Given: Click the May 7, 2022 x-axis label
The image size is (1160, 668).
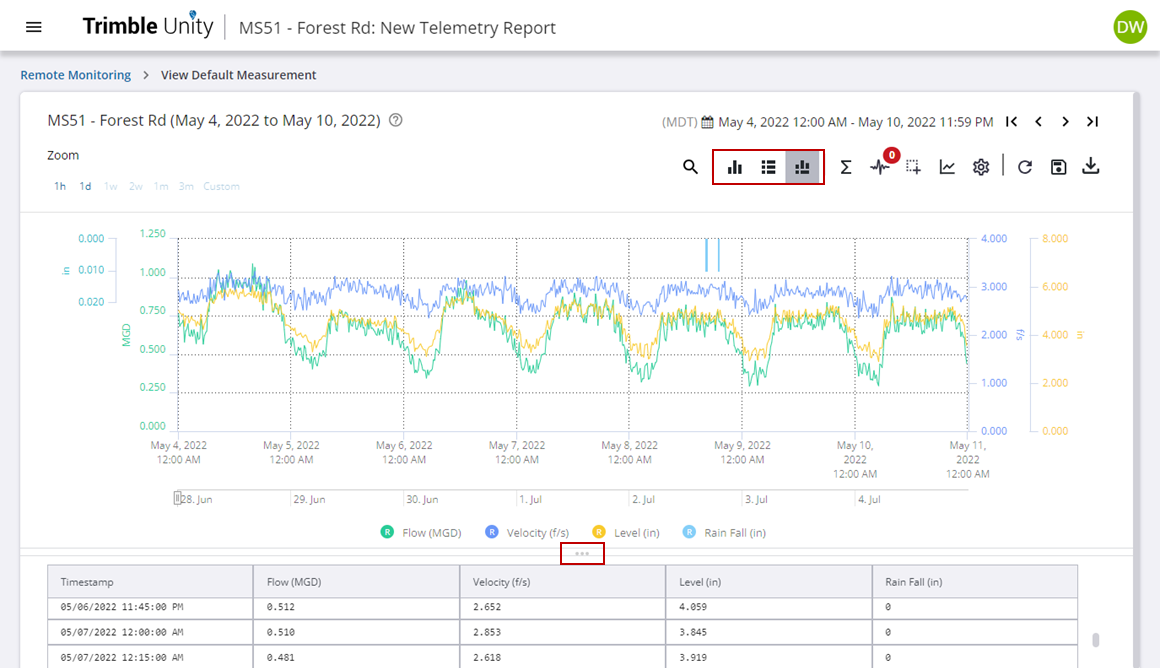Looking at the screenshot, I should [516, 452].
